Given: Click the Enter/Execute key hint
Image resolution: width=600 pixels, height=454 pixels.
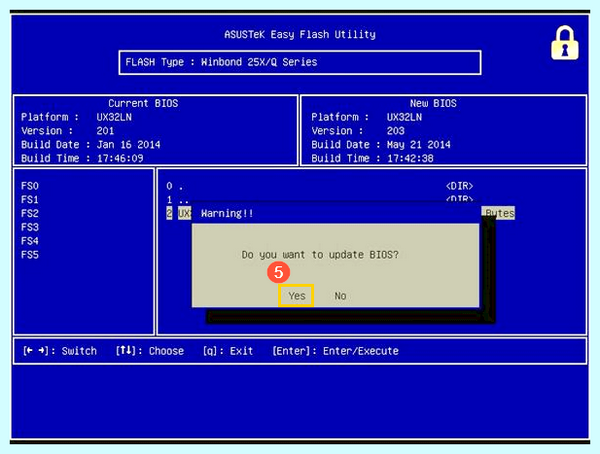Looking at the screenshot, I should pyautogui.click(x=336, y=351).
